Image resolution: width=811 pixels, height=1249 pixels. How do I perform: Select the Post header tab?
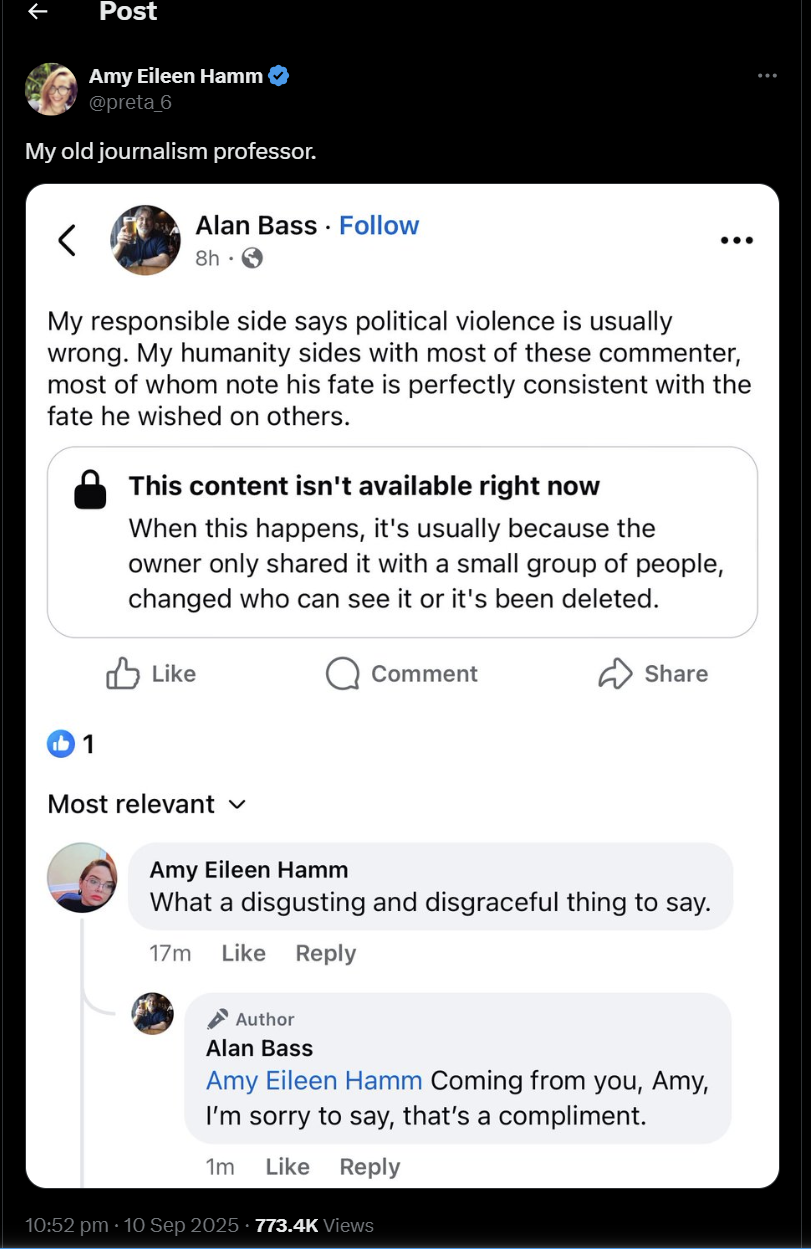coord(127,12)
